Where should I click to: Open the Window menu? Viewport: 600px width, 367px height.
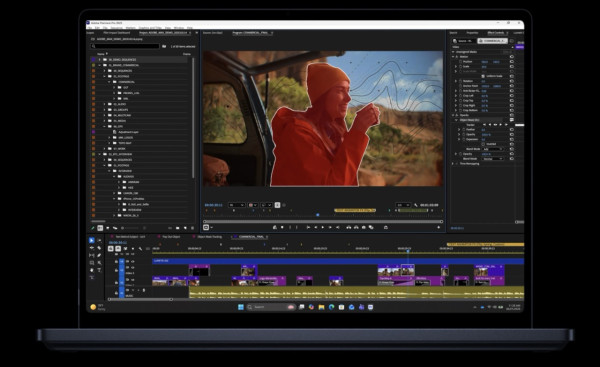pos(179,28)
